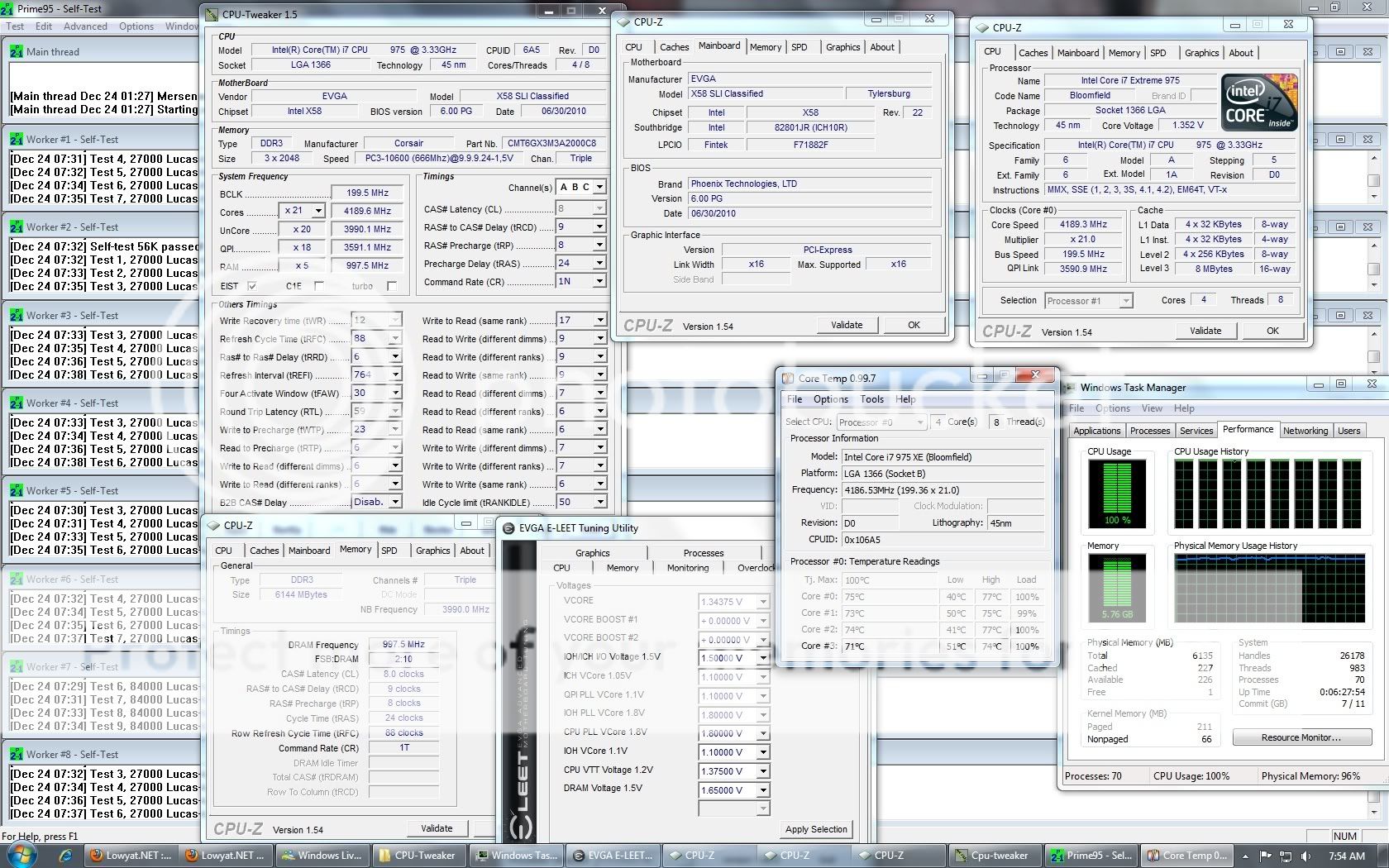Open the DRAM Voltage 1.5V dropdown
The height and width of the screenshot is (868, 1389).
(762, 790)
